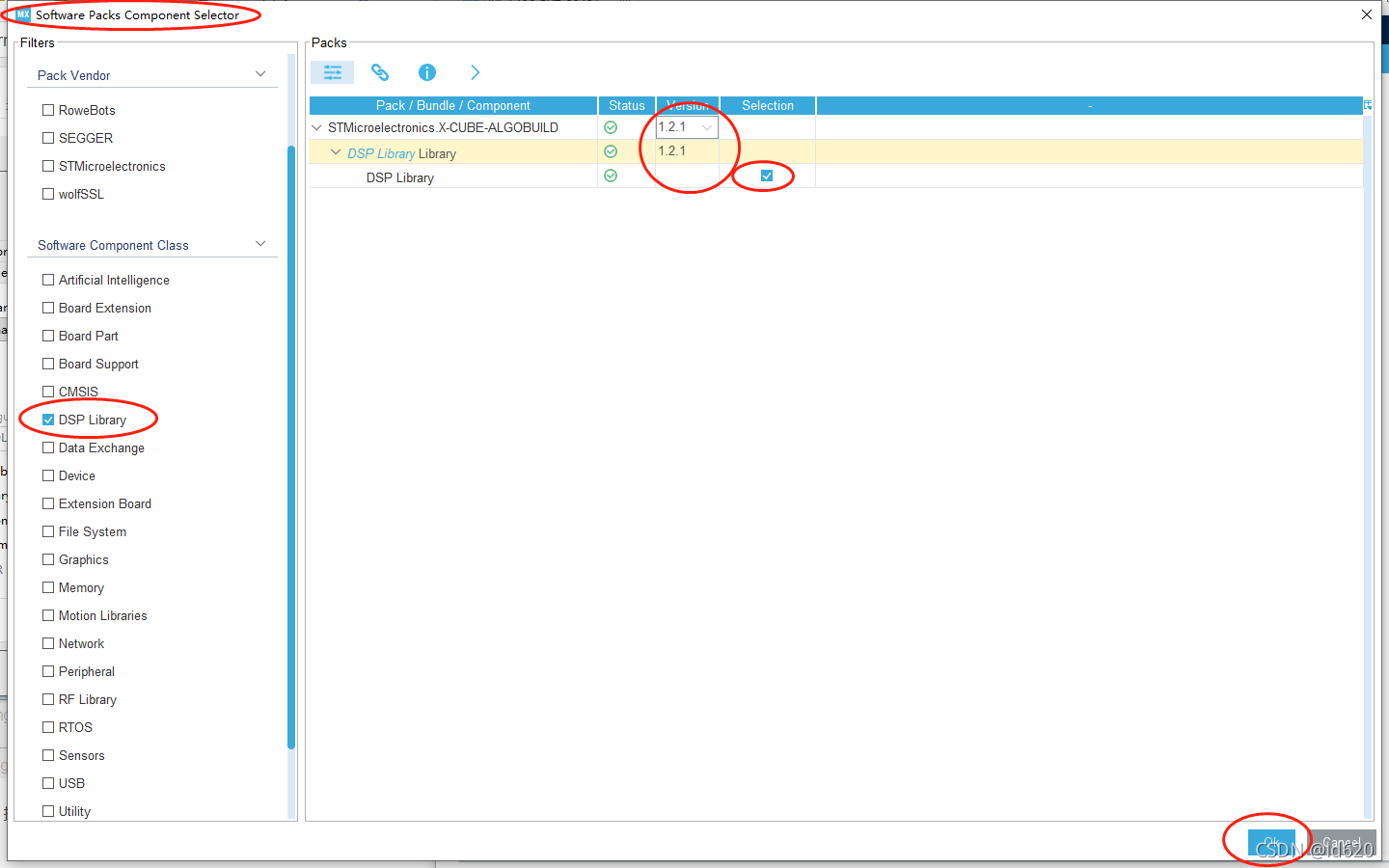Click the link/dependency resolve icon

[x=380, y=72]
